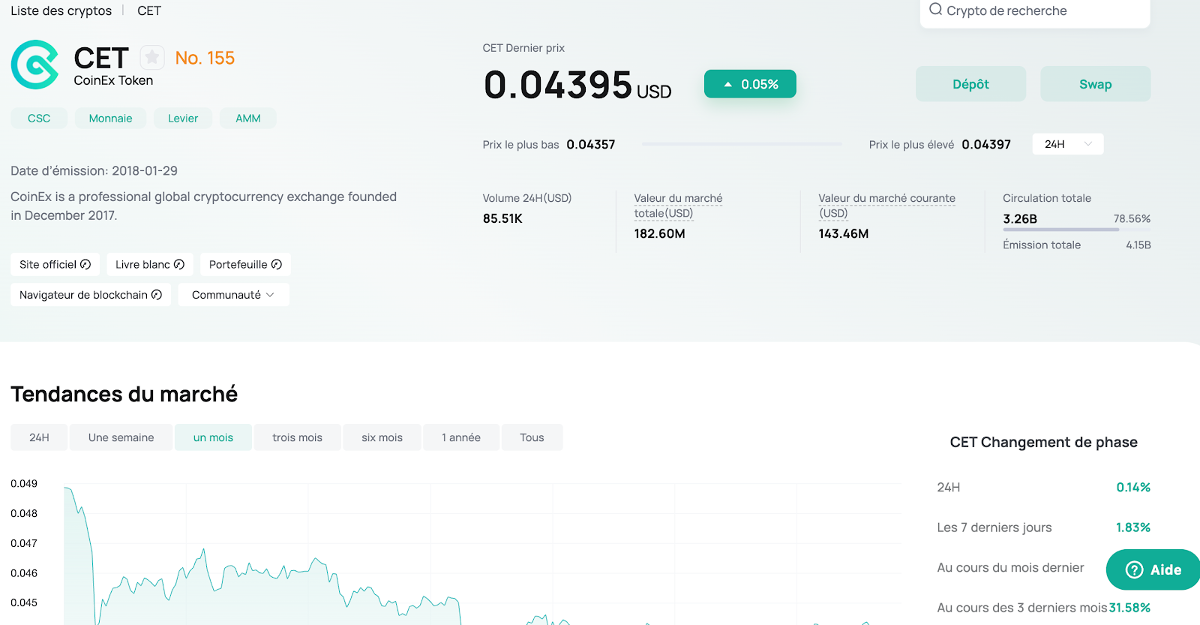
Task: Click the Navigateur de blockchain link icon
Action: tap(156, 295)
